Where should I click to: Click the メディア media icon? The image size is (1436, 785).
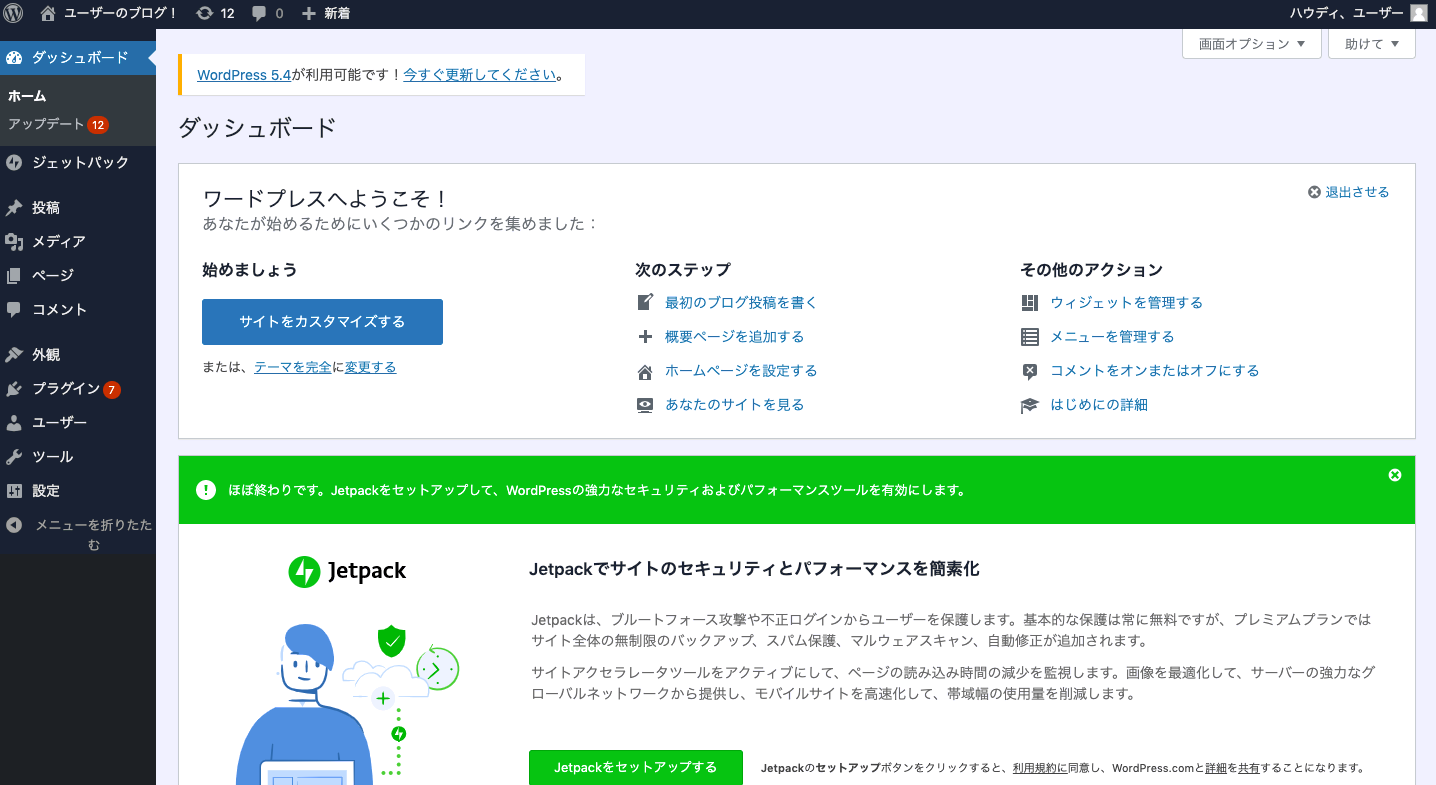pyautogui.click(x=14, y=242)
